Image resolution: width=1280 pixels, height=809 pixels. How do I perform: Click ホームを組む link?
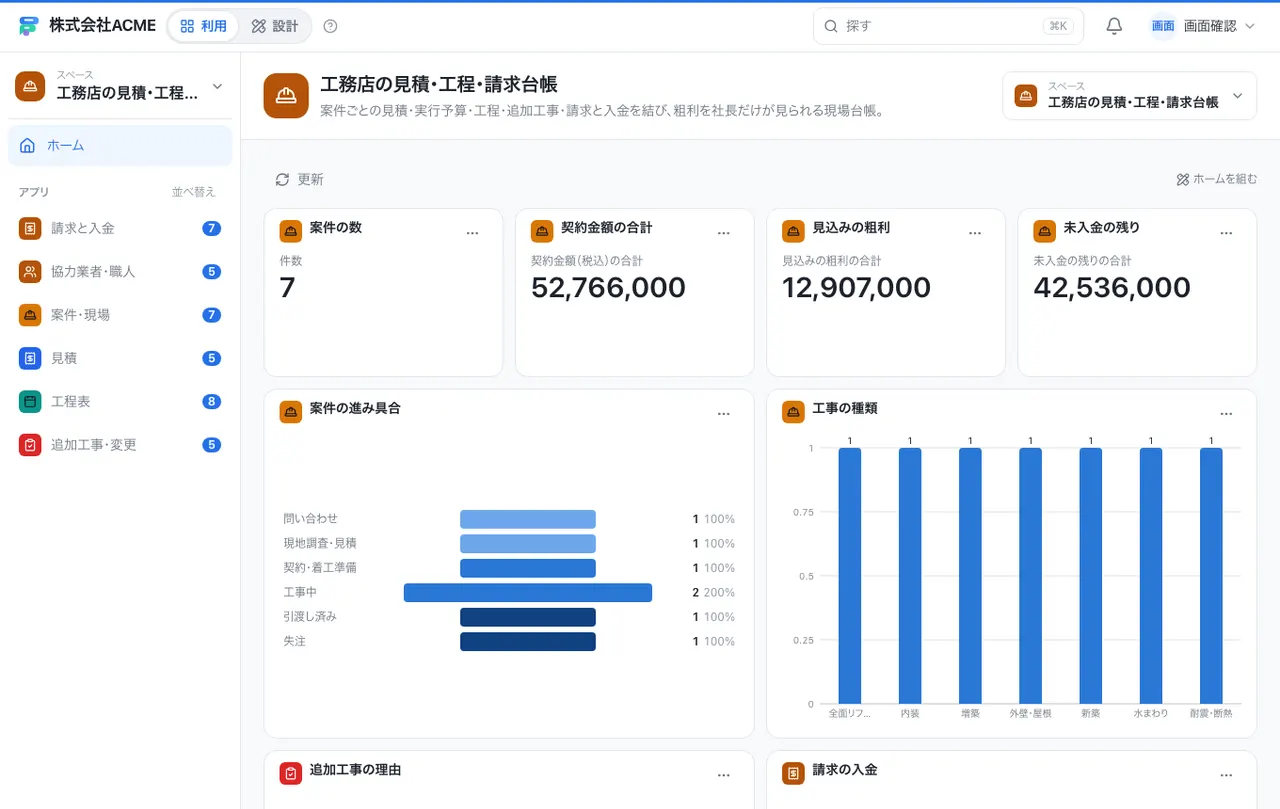tap(1217, 180)
